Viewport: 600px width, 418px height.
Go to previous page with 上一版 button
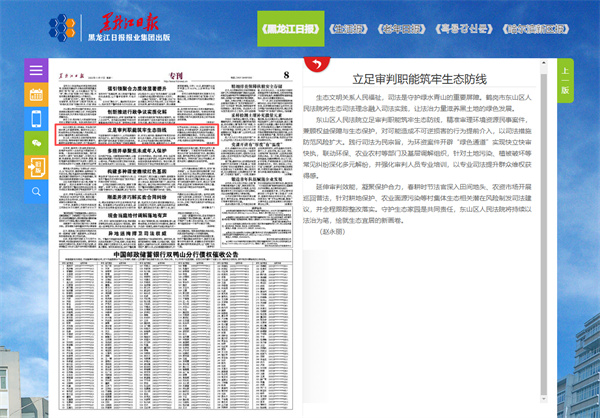[566, 81]
